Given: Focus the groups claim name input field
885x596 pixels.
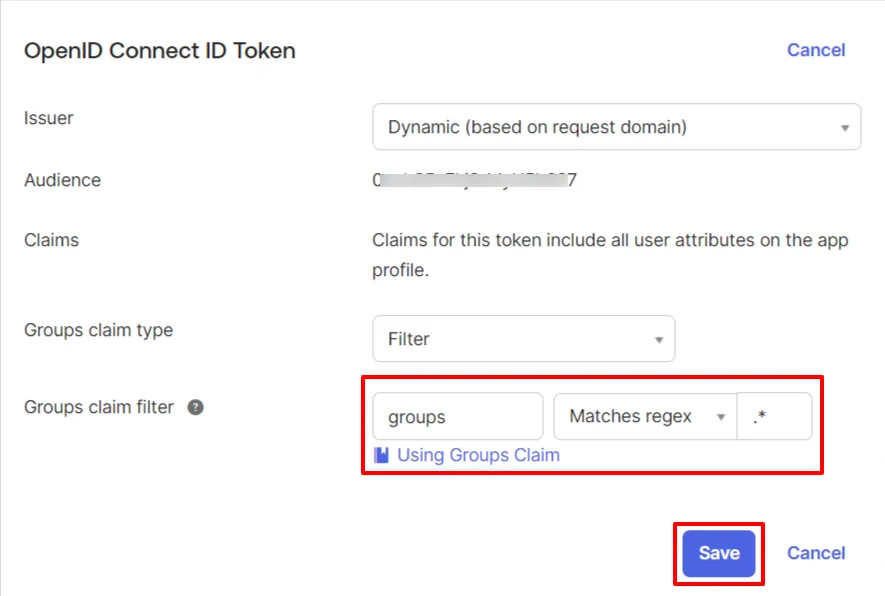Looking at the screenshot, I should (x=457, y=416).
